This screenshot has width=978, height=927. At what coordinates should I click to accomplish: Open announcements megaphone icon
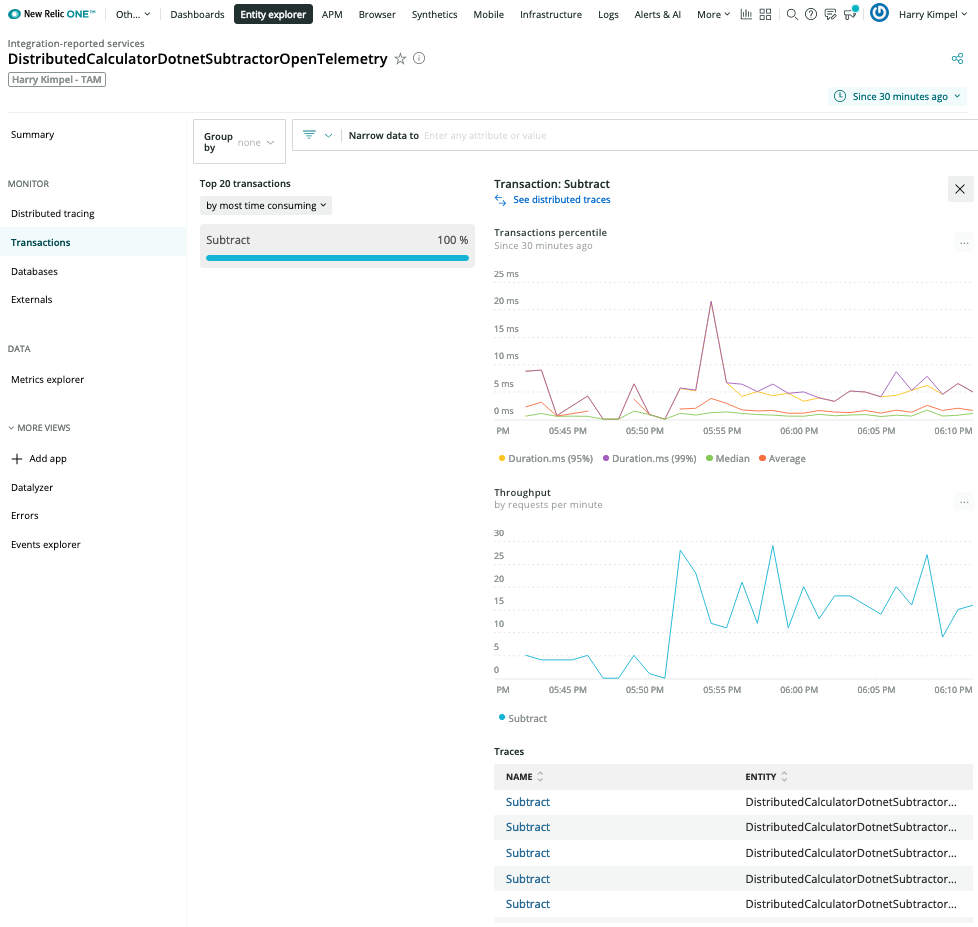pyautogui.click(x=850, y=15)
